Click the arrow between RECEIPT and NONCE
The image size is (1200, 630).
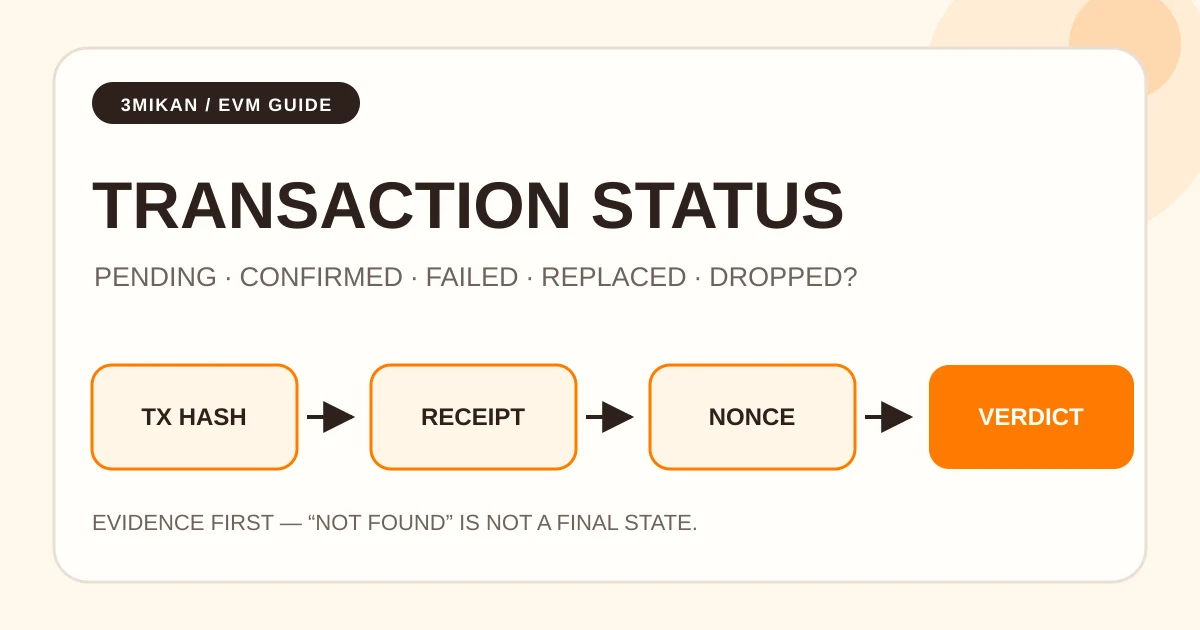[610, 417]
